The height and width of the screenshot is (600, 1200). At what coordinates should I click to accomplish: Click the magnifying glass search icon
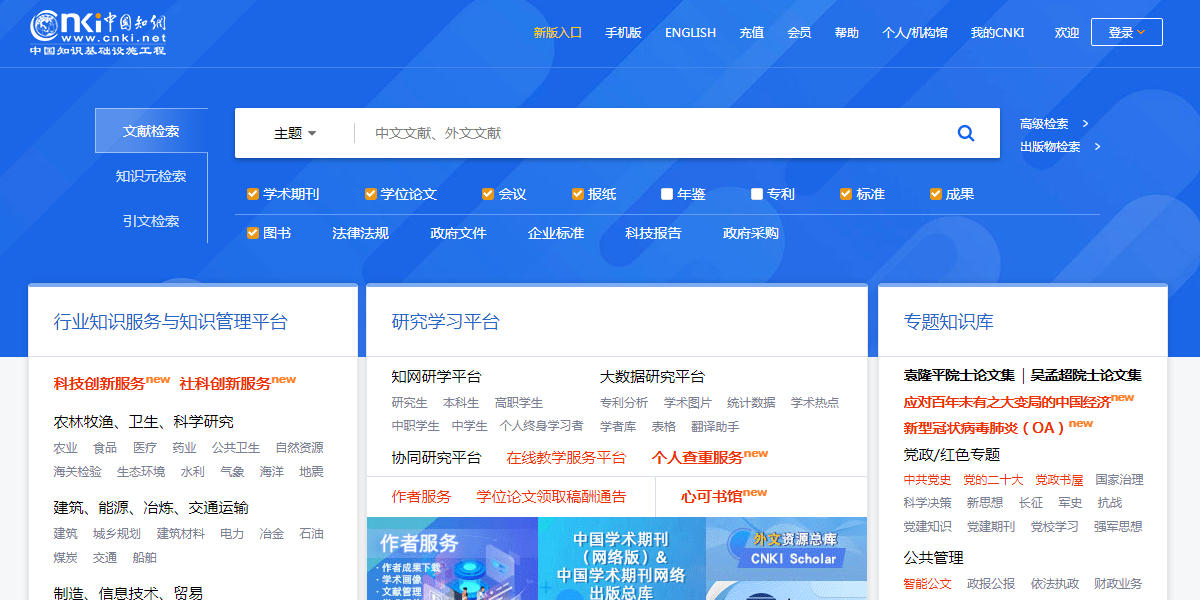[x=966, y=133]
